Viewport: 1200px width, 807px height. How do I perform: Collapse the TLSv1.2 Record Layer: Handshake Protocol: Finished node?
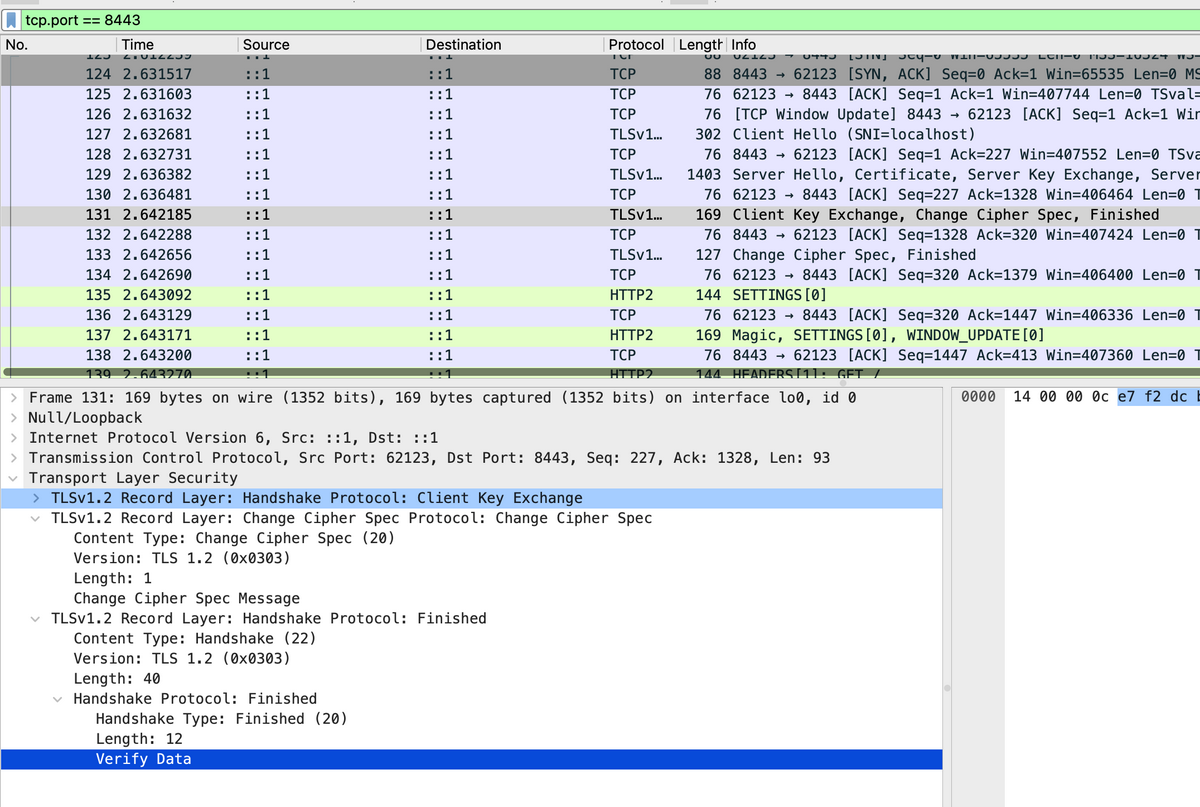coord(36,618)
